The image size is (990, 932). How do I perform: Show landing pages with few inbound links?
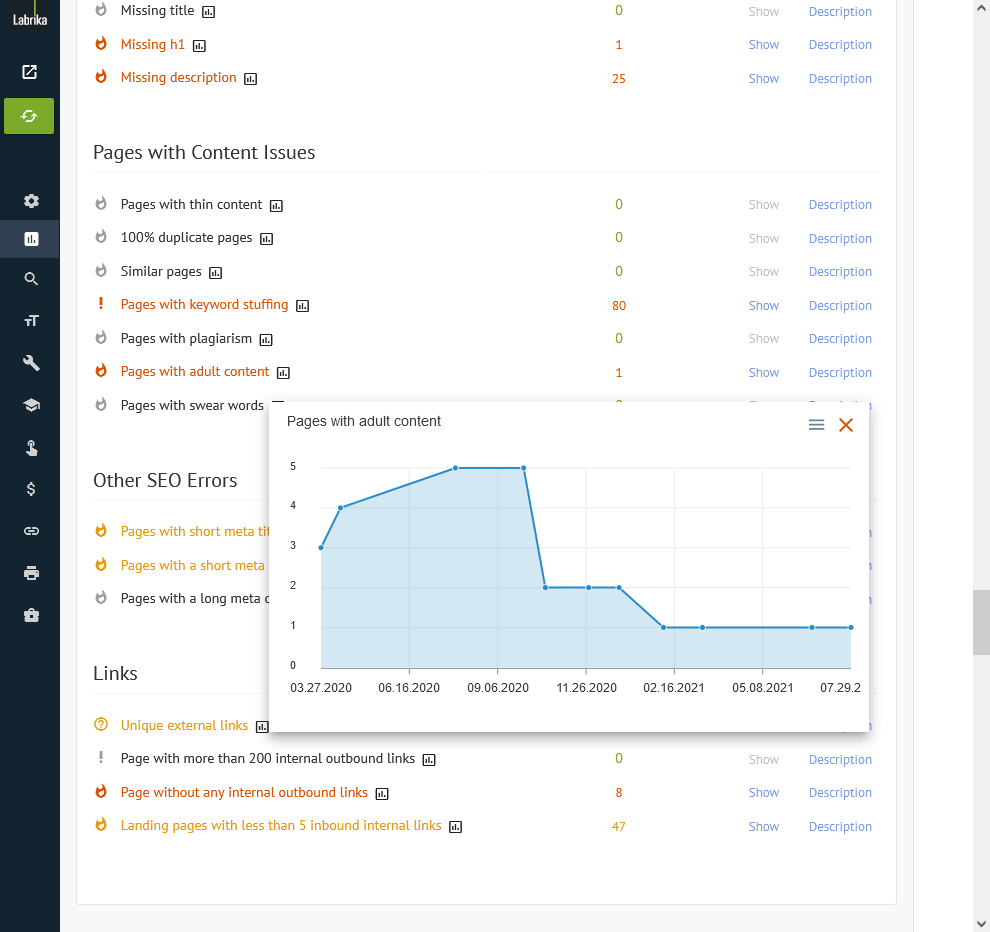tap(763, 826)
